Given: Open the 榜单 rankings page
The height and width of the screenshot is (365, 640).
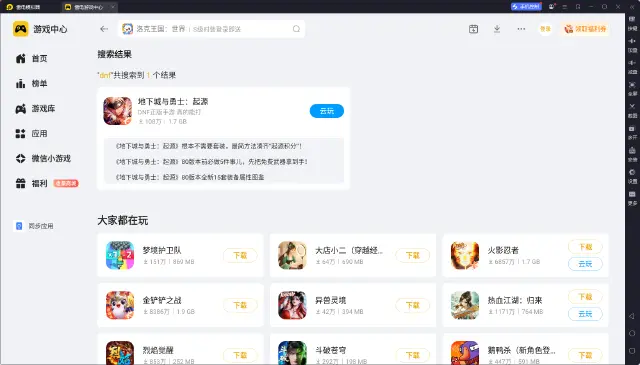Looking at the screenshot, I should (x=31, y=84).
